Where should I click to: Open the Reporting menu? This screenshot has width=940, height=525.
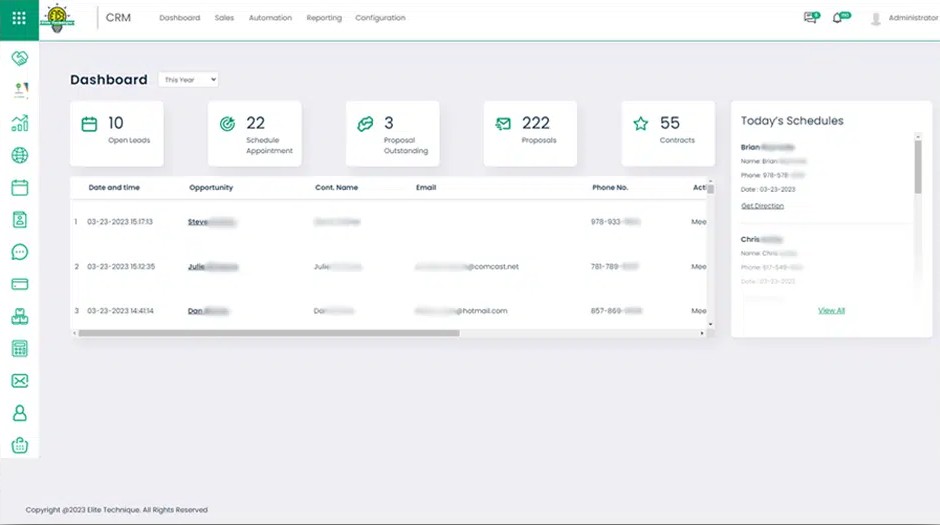[x=324, y=18]
